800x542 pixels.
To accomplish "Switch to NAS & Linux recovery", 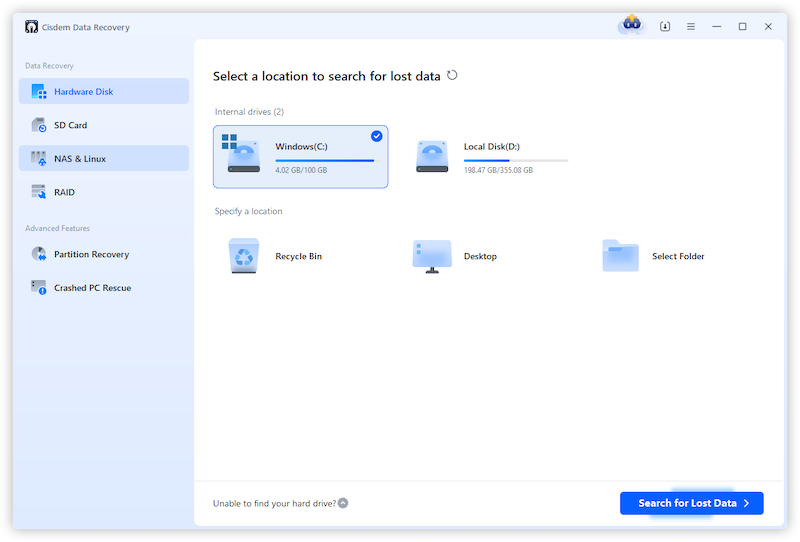I will (104, 158).
